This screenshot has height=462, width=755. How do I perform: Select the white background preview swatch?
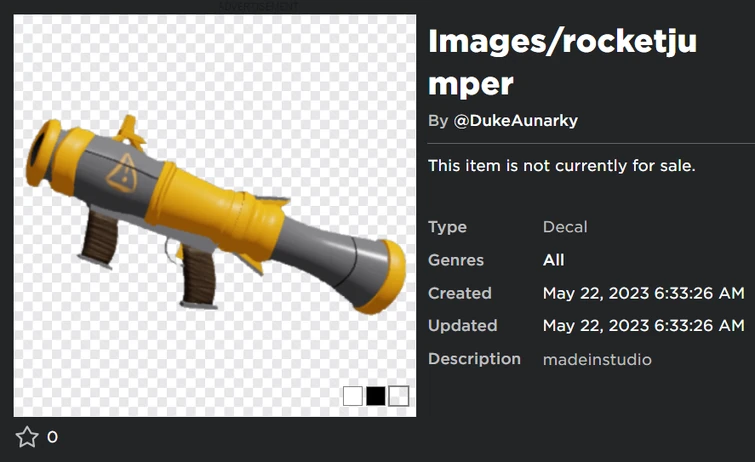click(x=353, y=396)
